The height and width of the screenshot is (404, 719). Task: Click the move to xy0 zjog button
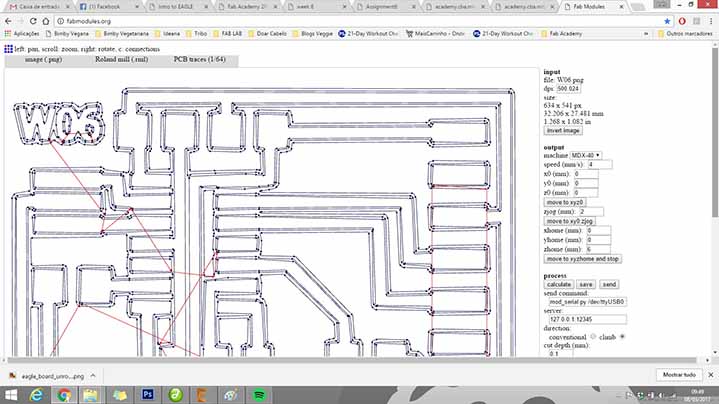pyautogui.click(x=570, y=221)
